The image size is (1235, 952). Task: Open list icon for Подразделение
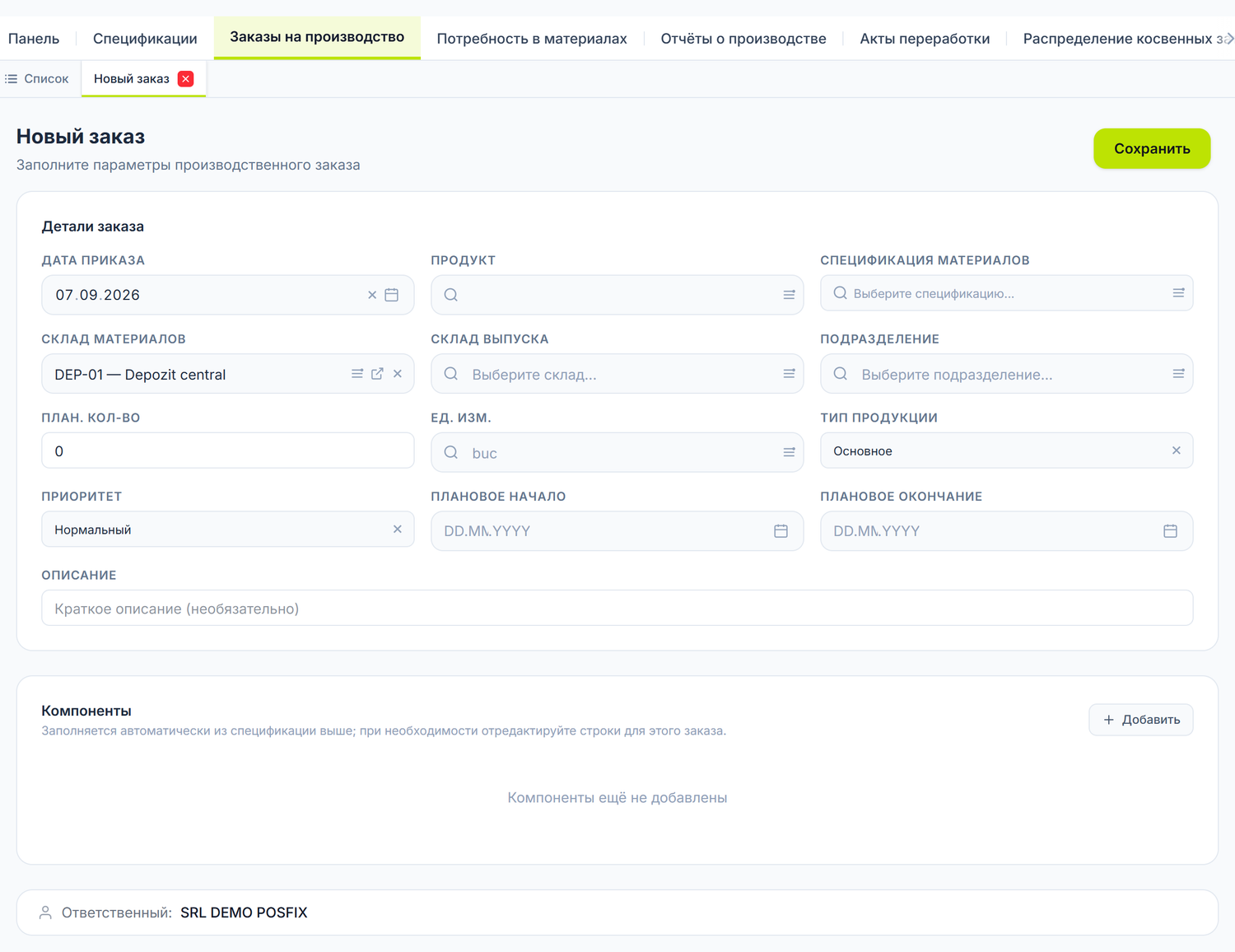pos(1178,374)
